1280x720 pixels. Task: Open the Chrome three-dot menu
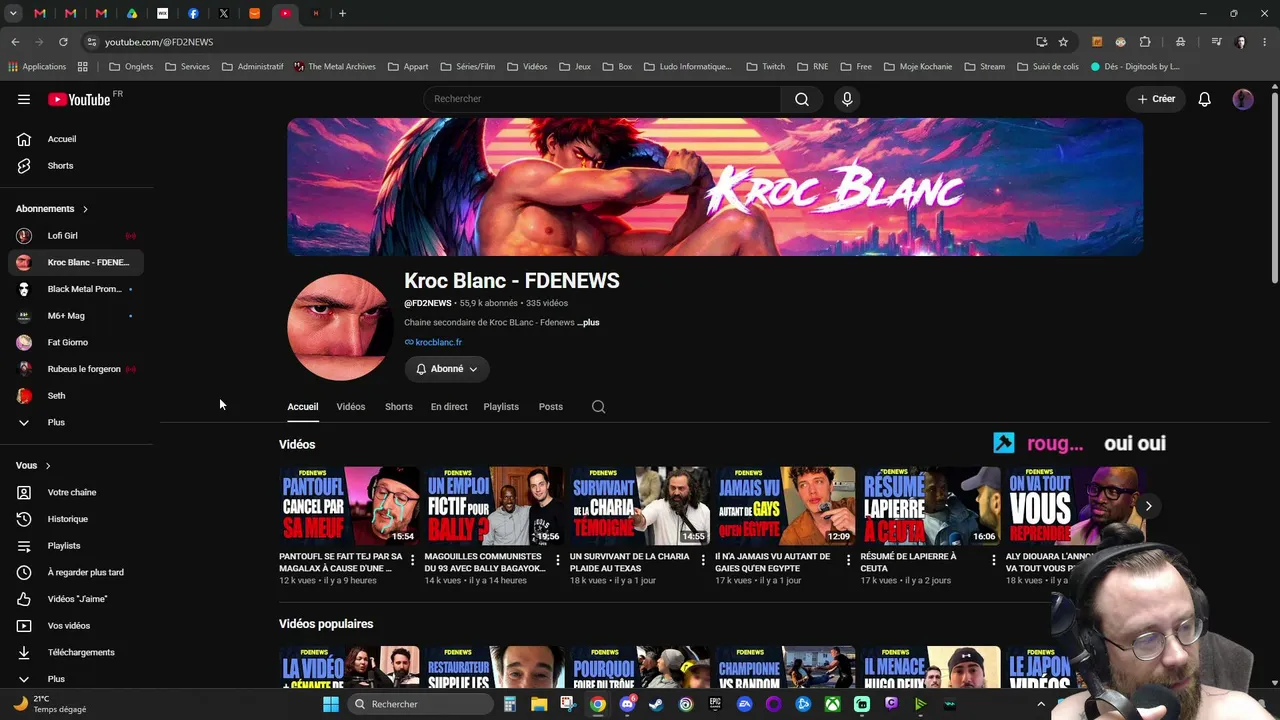(1263, 42)
